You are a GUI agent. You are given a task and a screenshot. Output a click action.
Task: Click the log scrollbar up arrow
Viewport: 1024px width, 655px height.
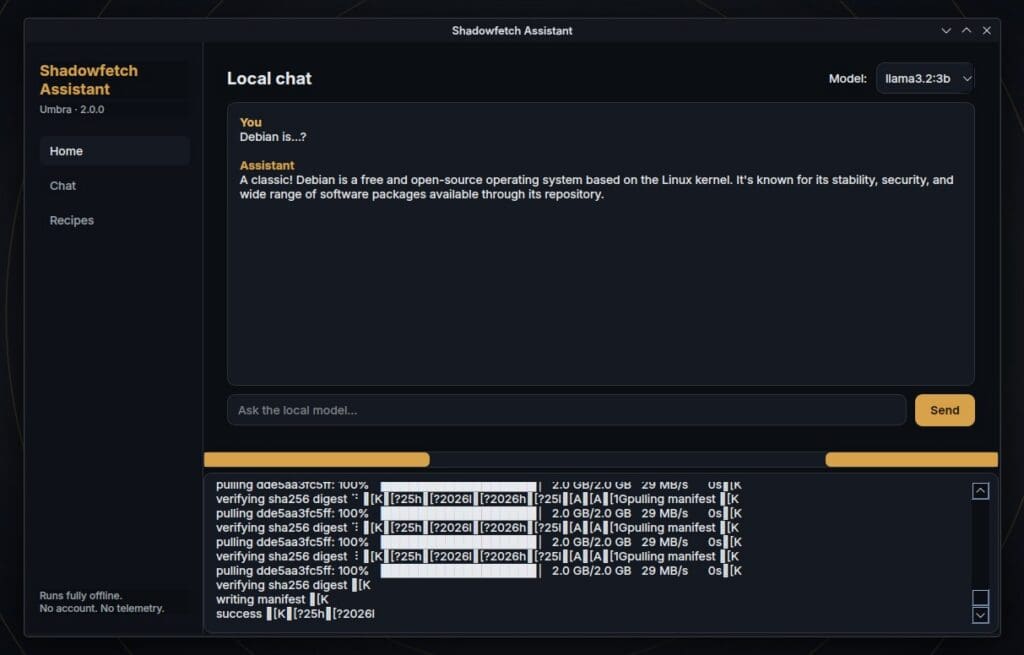point(980,491)
